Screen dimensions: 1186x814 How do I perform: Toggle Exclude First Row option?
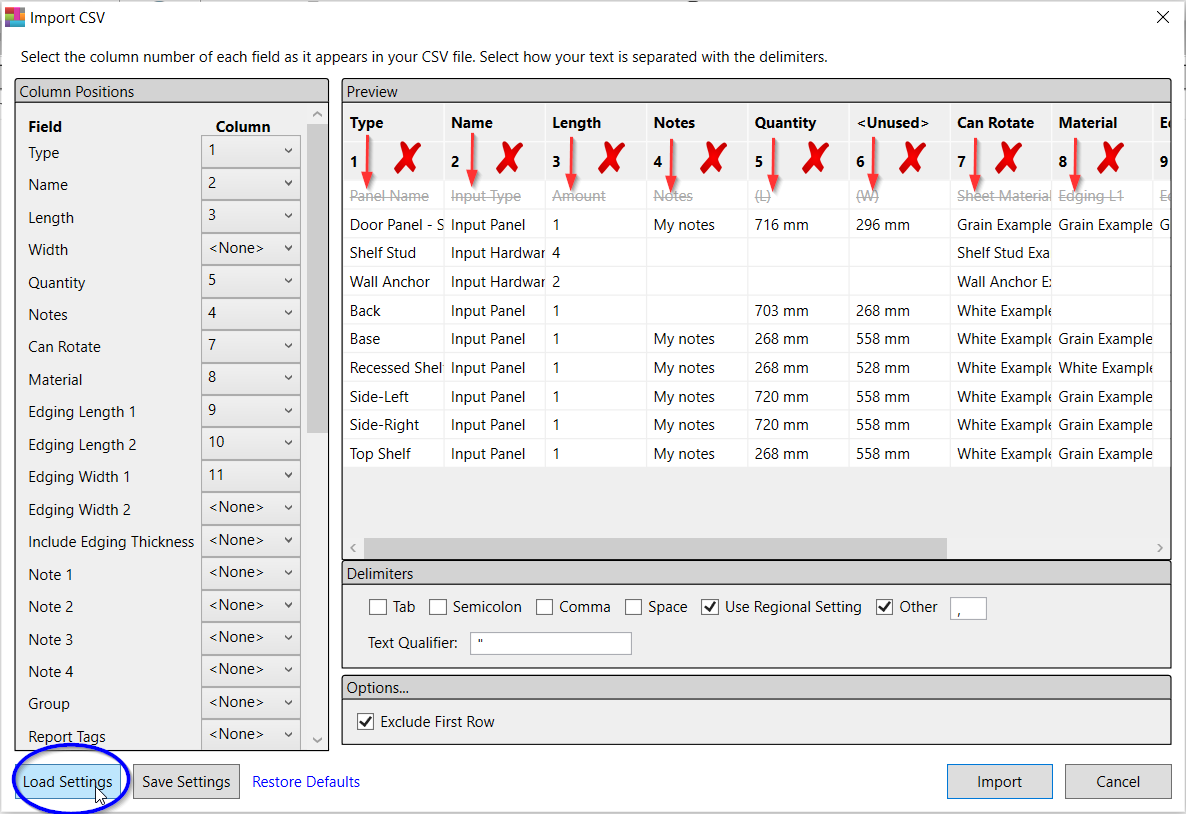click(x=365, y=722)
